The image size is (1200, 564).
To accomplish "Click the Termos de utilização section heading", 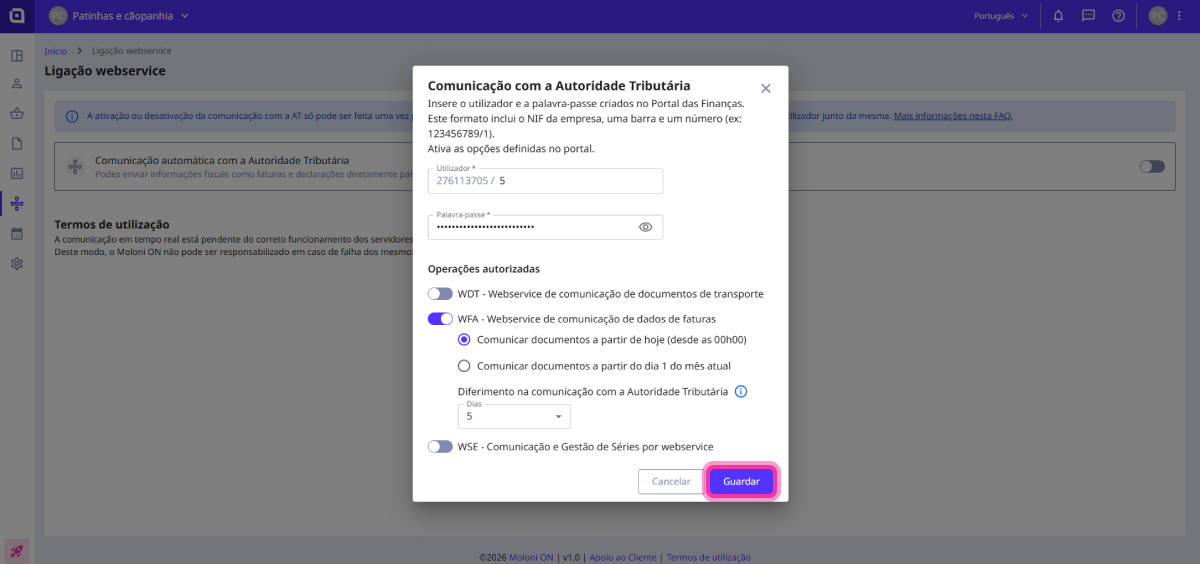I will 112,224.
